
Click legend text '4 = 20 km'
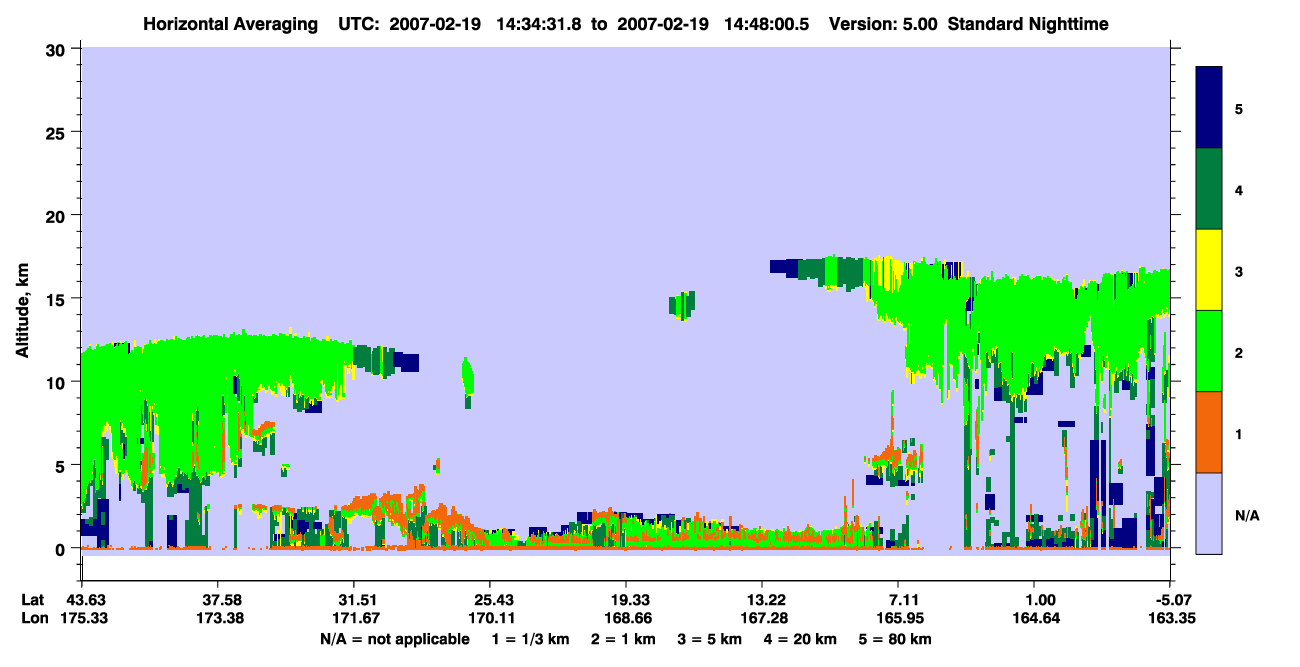(800, 639)
